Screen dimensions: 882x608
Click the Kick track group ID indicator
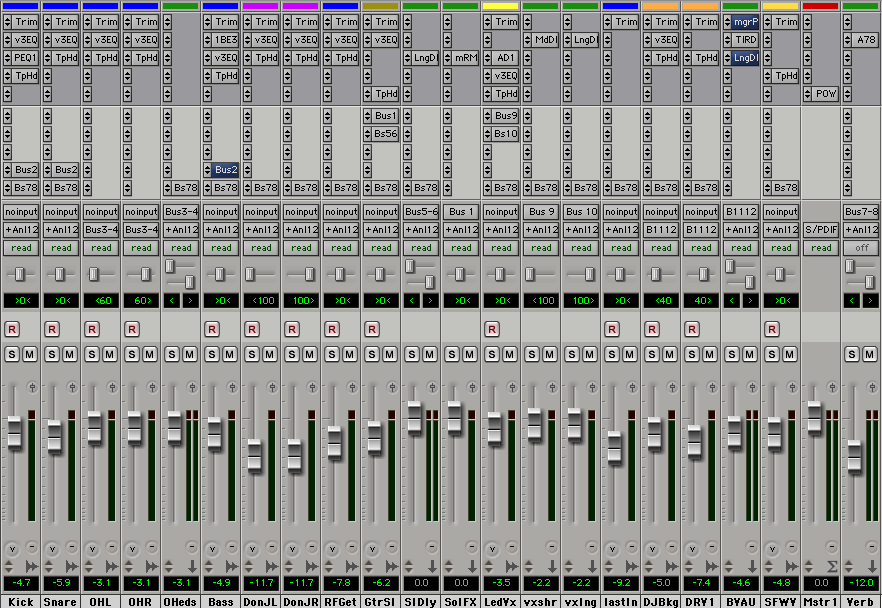pos(32,546)
